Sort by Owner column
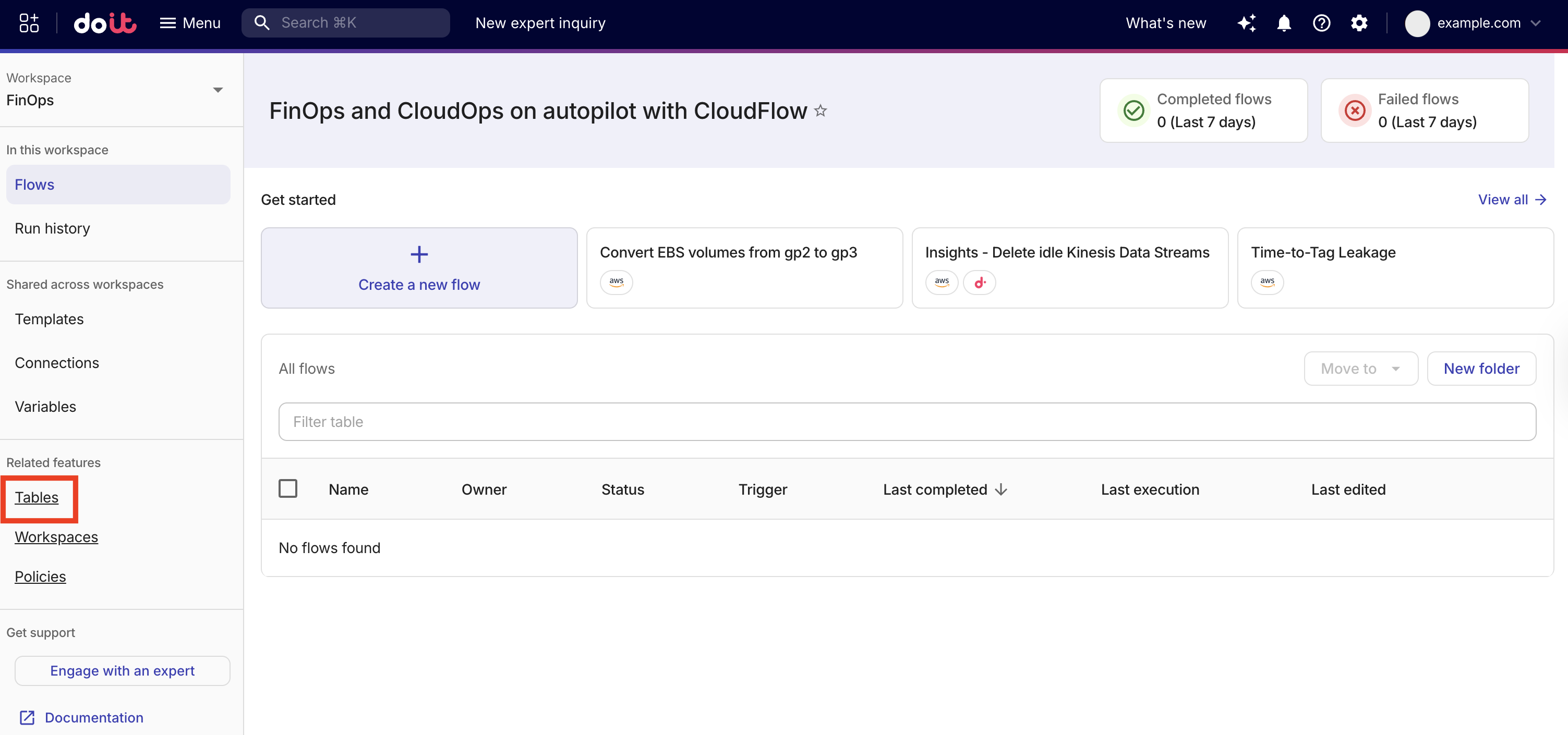Viewport: 1568px width, 735px height. [484, 489]
